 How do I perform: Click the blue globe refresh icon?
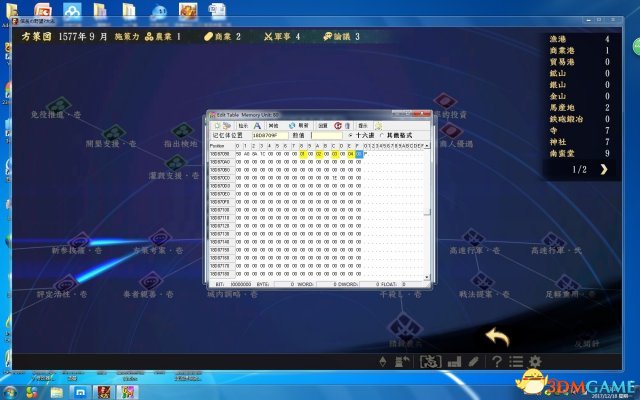pyautogui.click(x=292, y=125)
